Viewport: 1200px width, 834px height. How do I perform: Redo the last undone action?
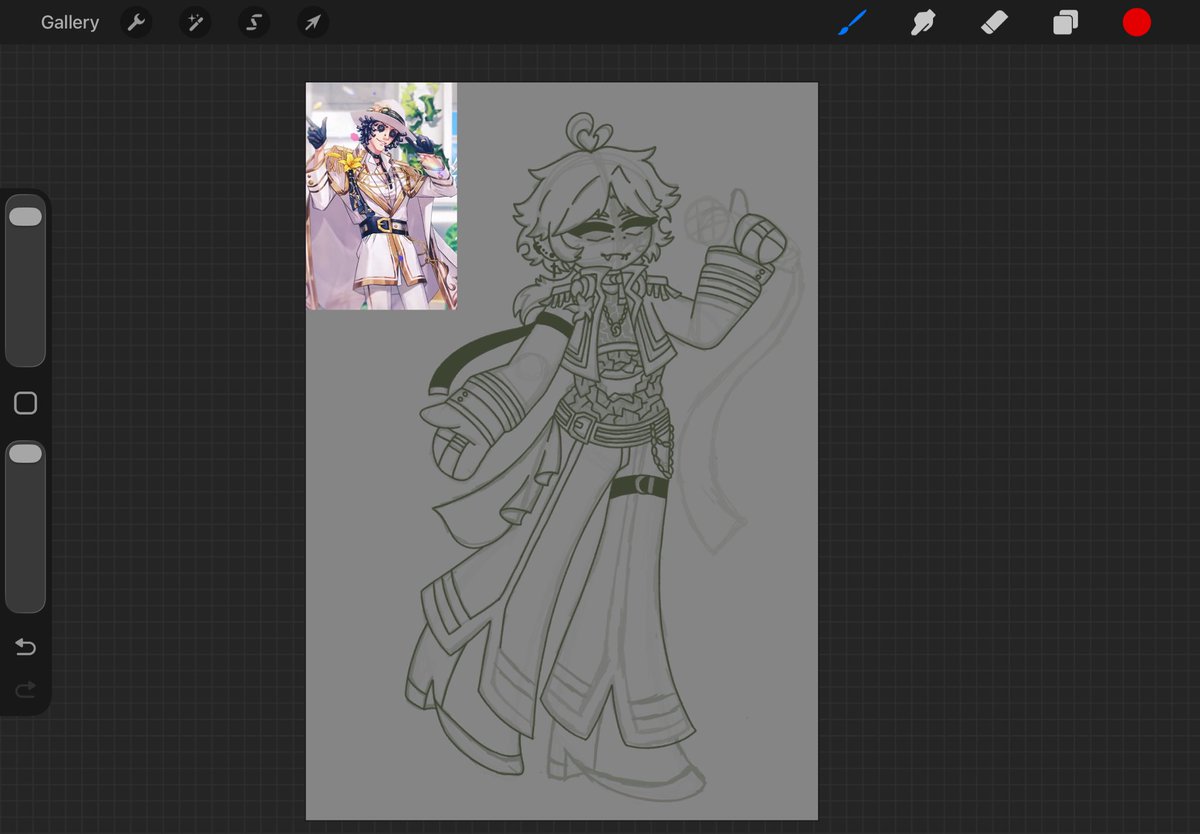click(25, 689)
